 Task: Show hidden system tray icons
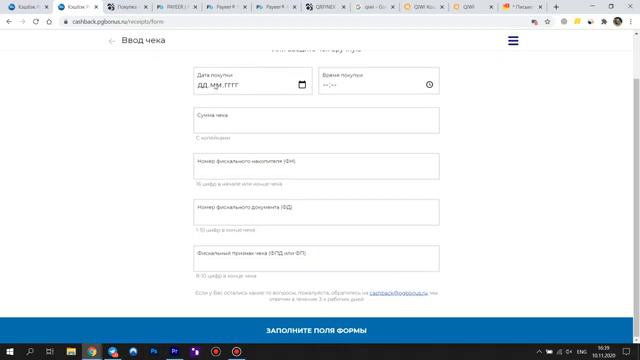(539, 352)
